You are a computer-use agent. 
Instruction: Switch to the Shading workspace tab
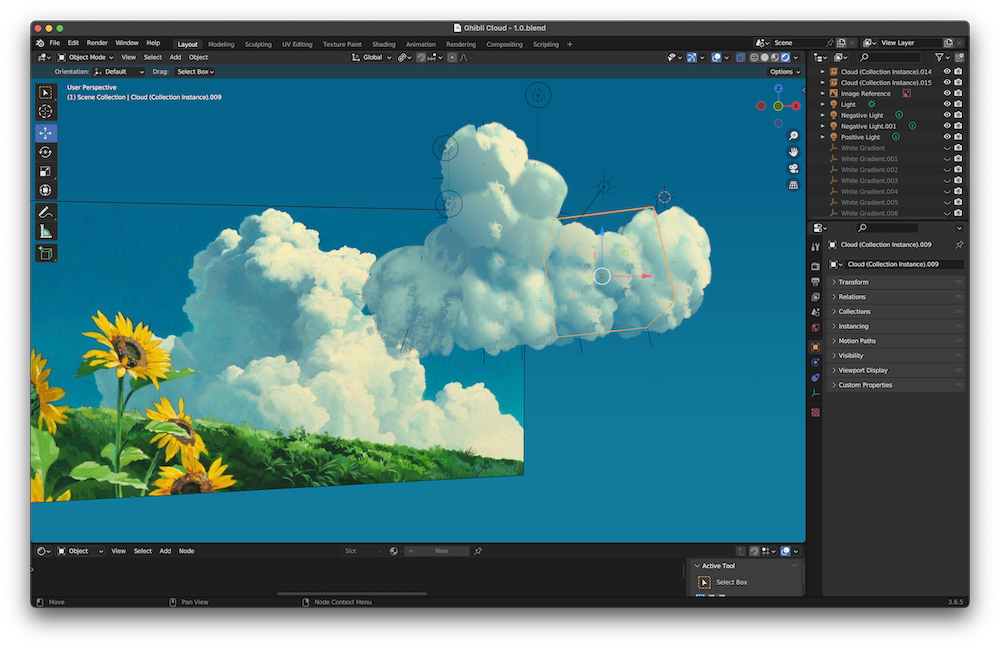coord(383,44)
